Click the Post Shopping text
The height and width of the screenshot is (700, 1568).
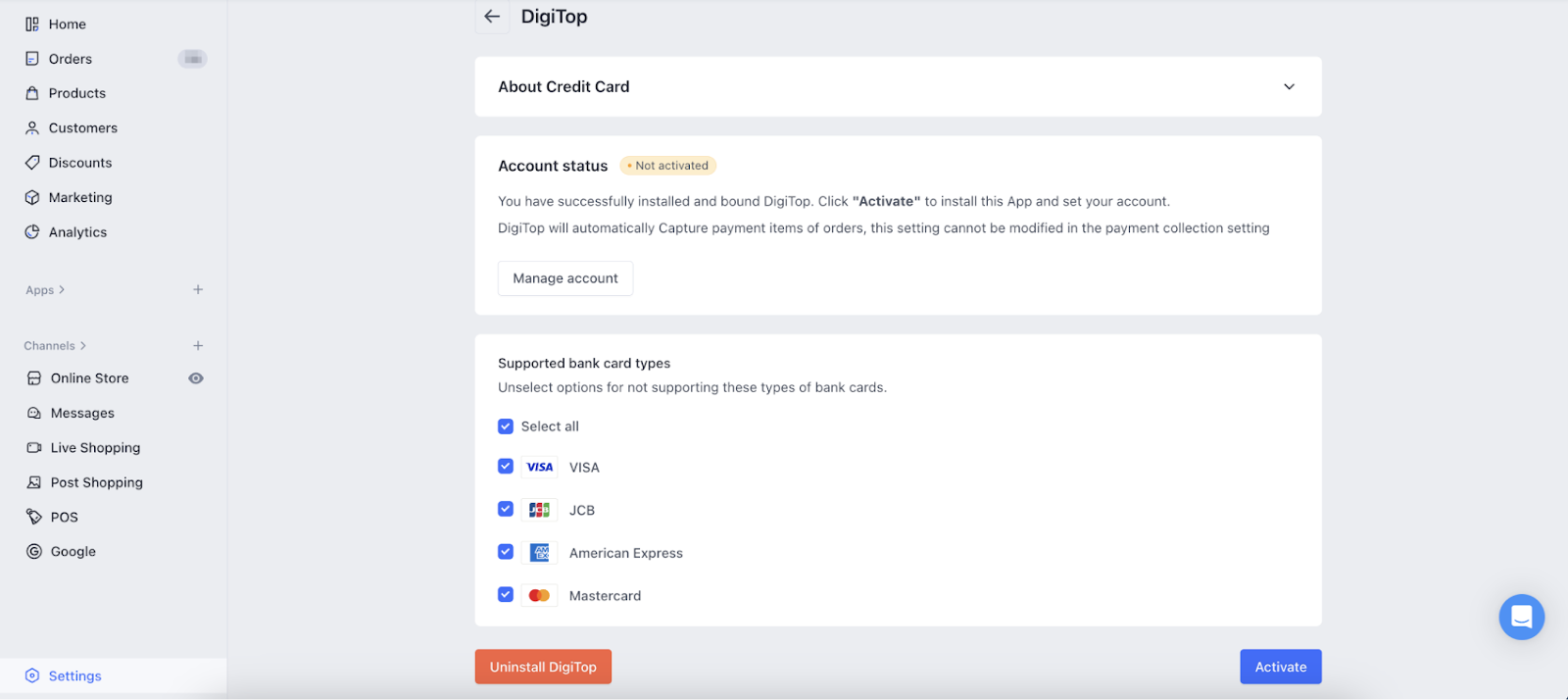[97, 482]
